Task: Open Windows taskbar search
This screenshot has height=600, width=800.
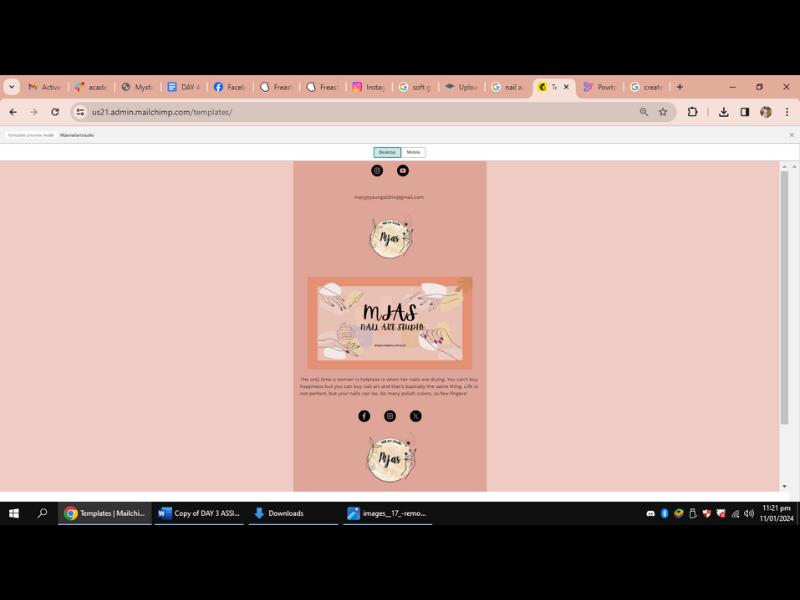Action: point(42,513)
